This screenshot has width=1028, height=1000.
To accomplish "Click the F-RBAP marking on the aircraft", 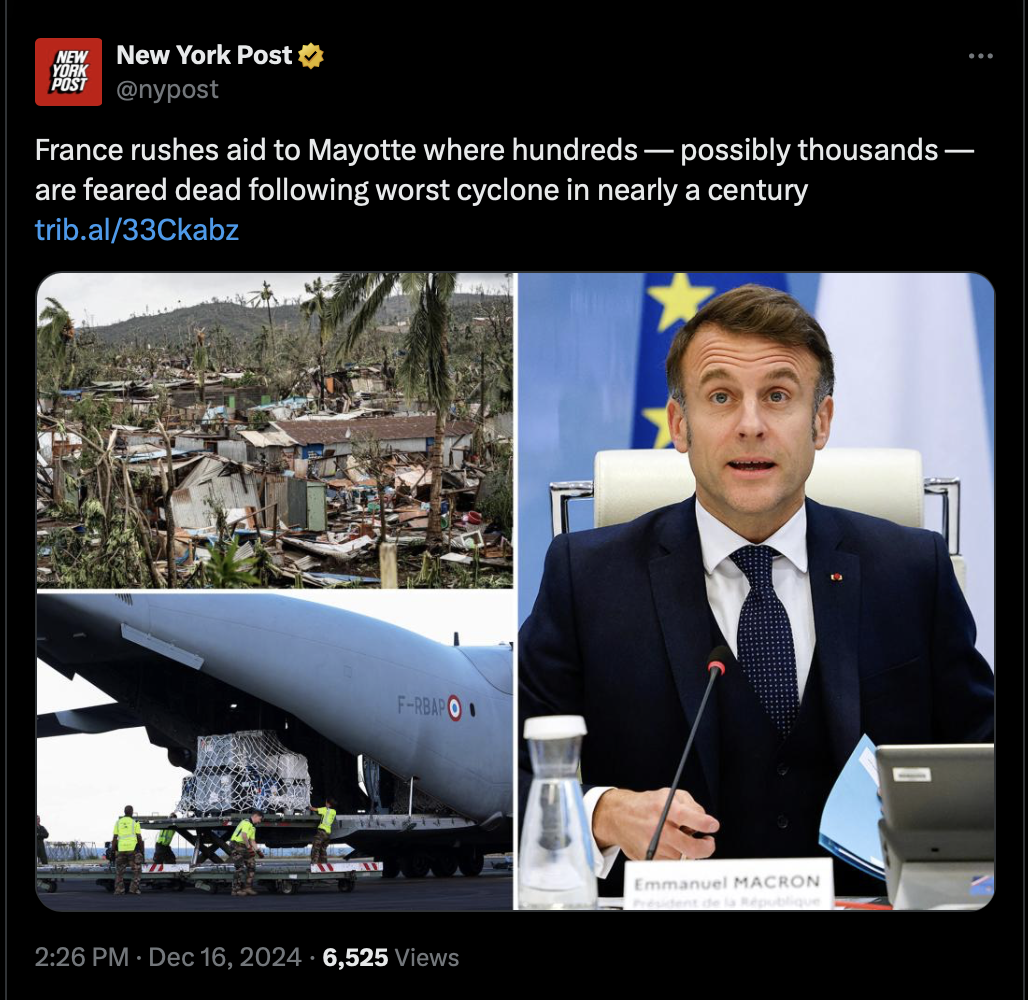I will [421, 706].
